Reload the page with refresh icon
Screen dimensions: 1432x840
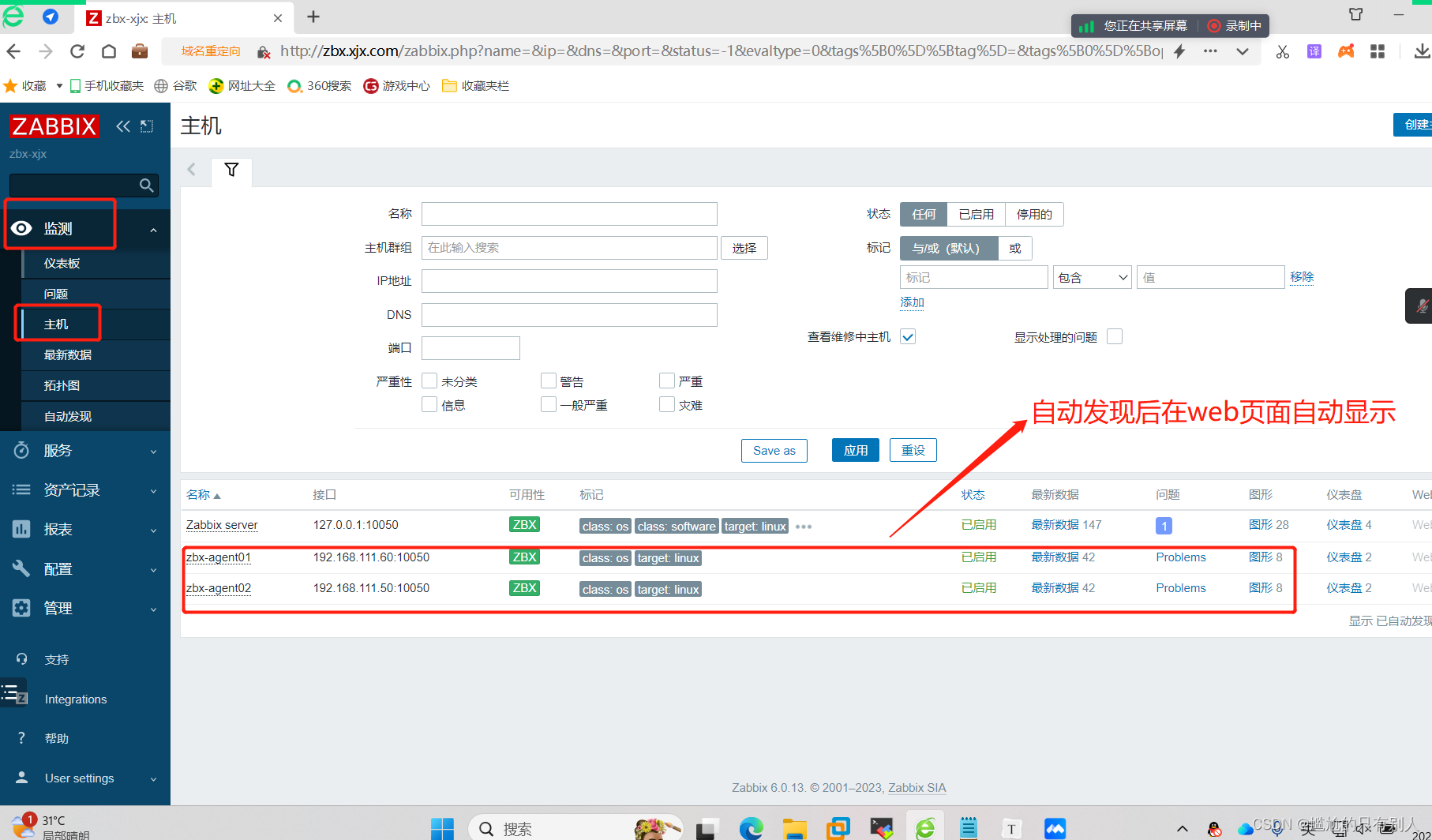(77, 51)
